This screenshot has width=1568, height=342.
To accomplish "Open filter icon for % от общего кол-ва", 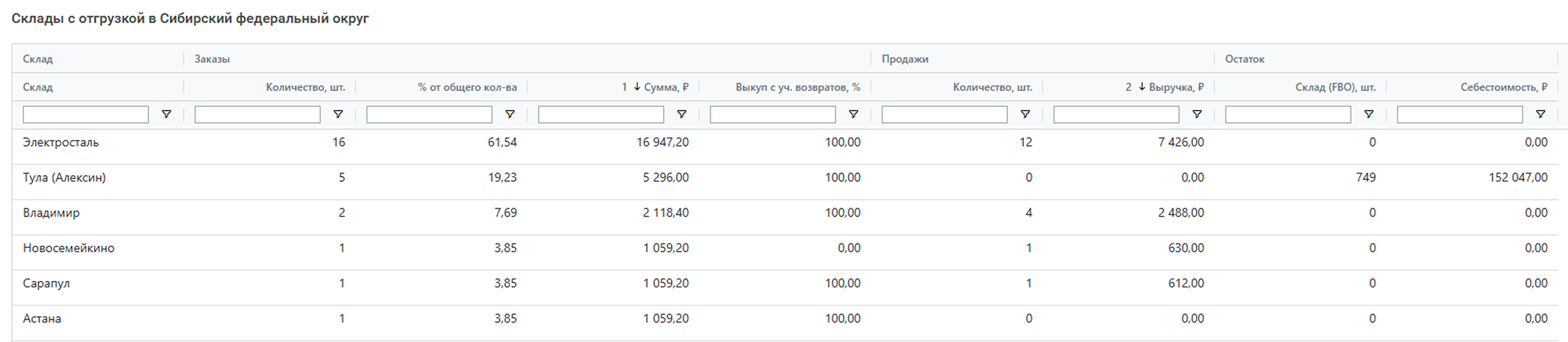I will coord(510,115).
